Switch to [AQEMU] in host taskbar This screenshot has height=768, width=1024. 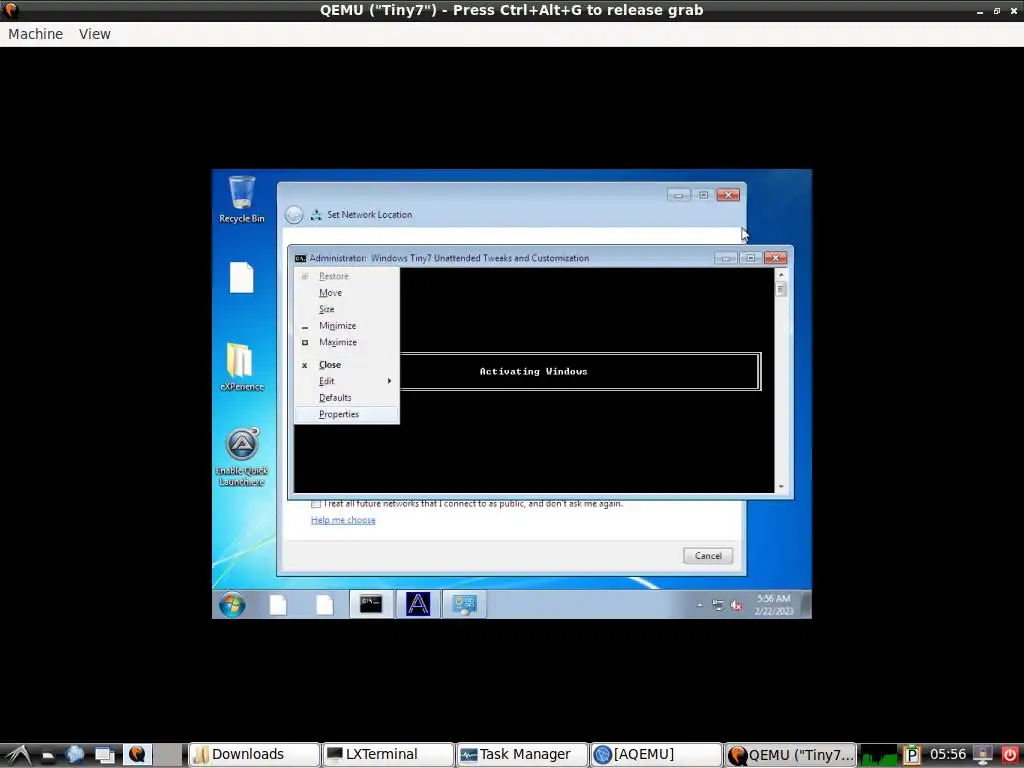(656, 754)
